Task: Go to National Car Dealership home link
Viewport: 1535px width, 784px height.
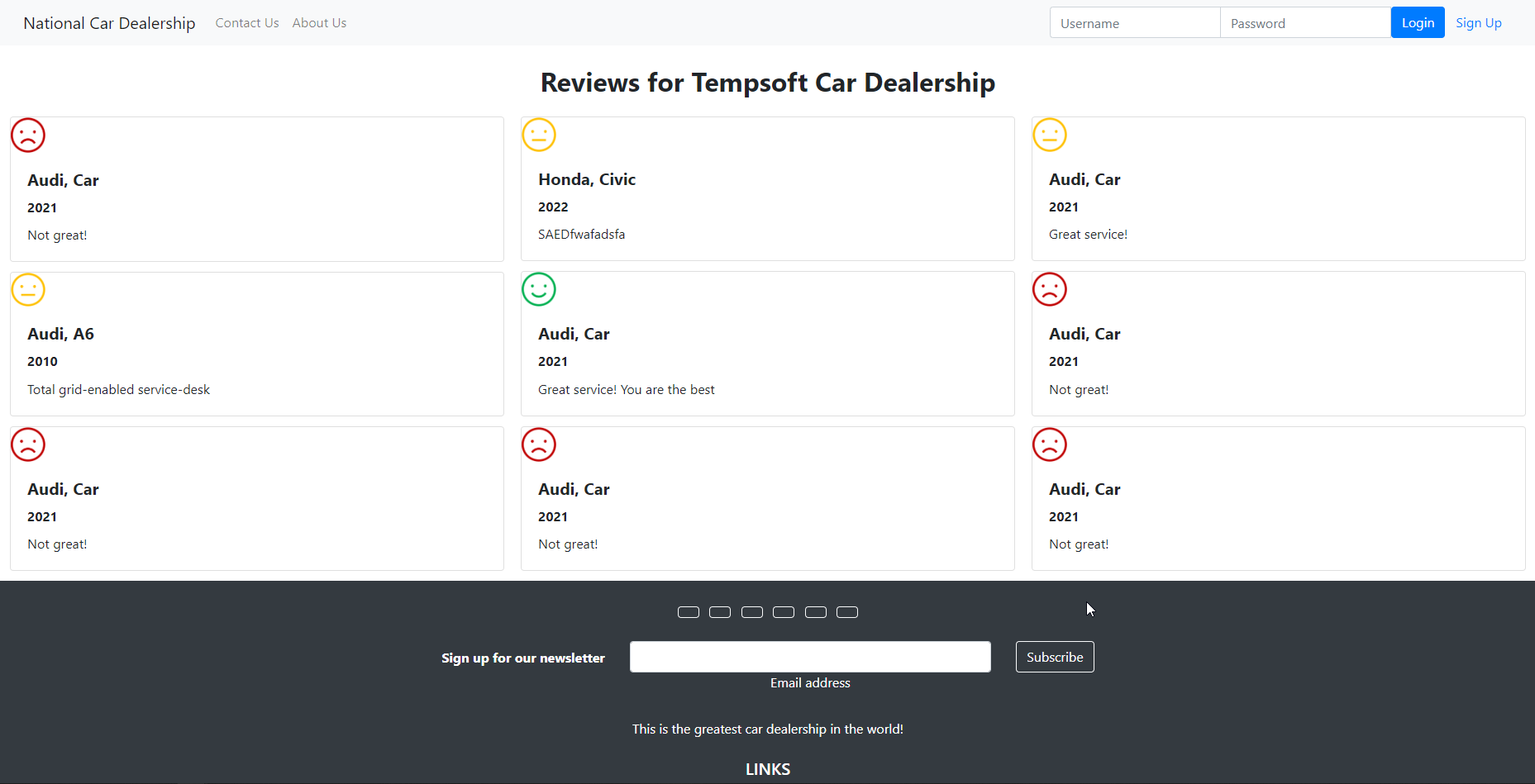Action: (x=109, y=23)
